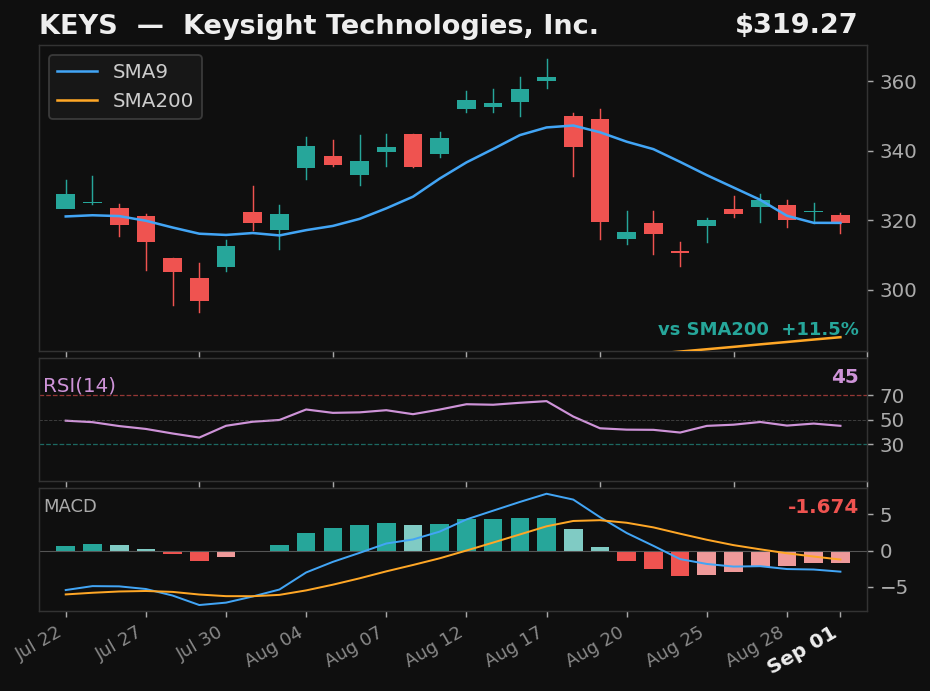Click the Aug 20 date label

tap(595, 647)
